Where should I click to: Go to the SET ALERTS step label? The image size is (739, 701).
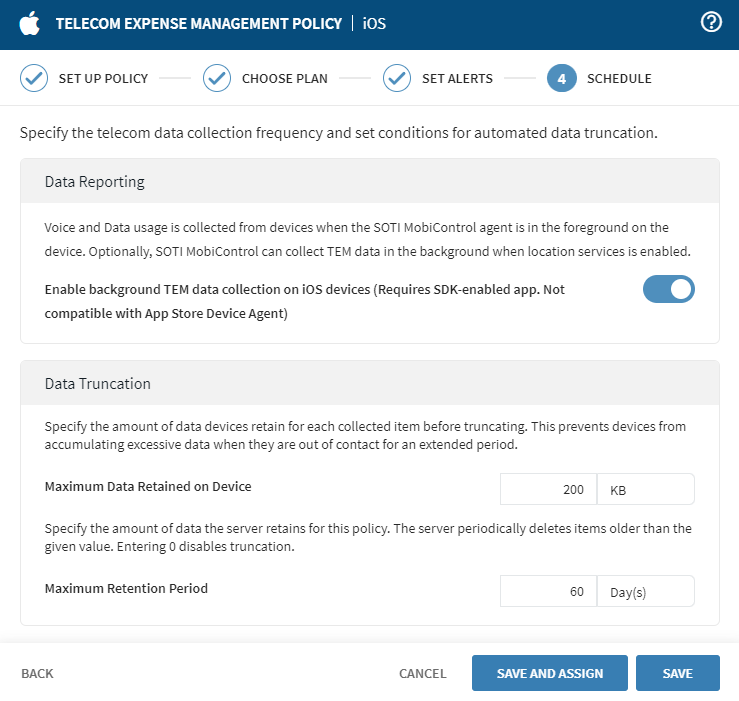coord(457,78)
